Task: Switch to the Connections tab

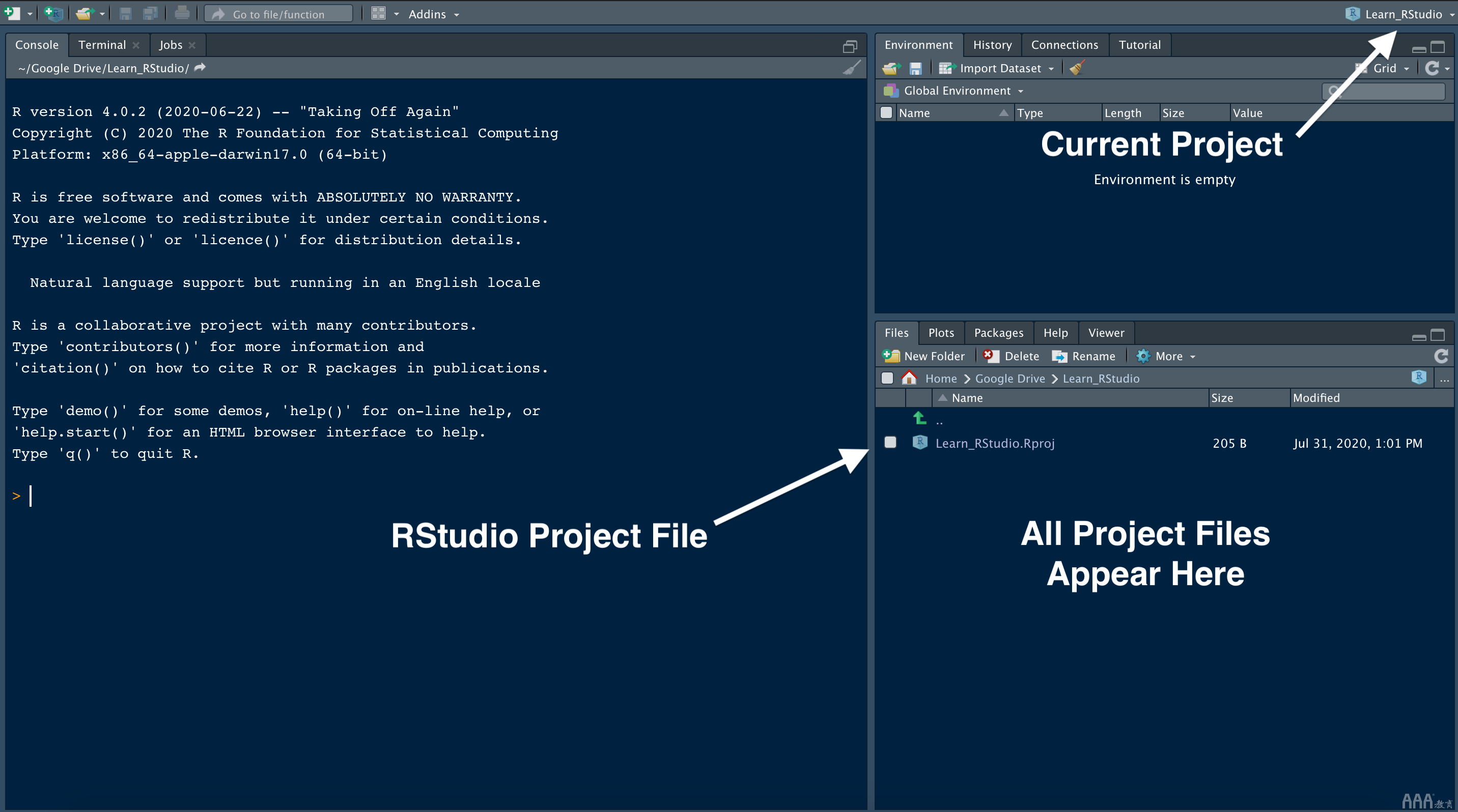Action: [1064, 44]
